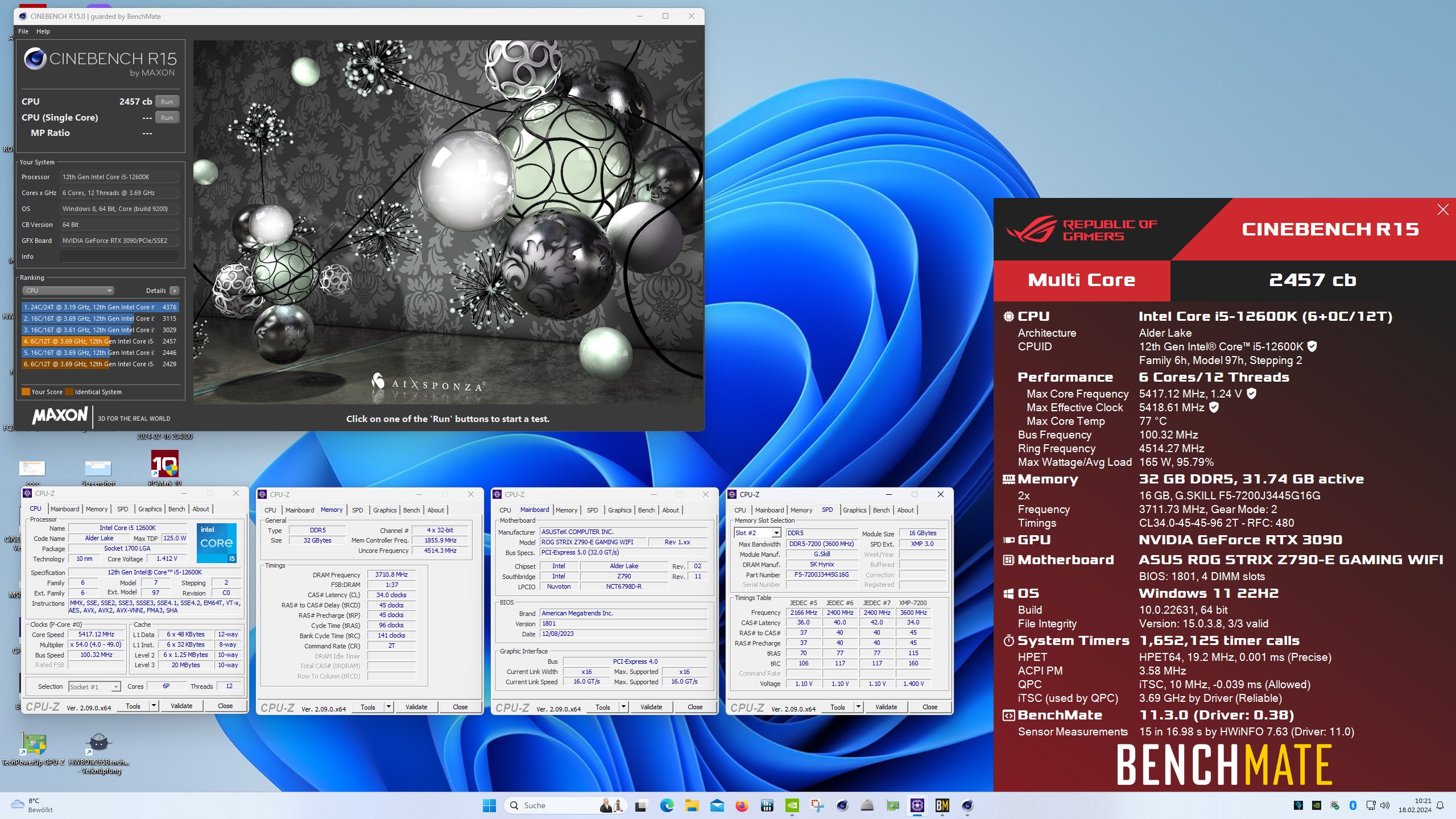Image resolution: width=1456 pixels, height=819 pixels.
Task: Open File Explorer from the taskbar
Action: point(692,805)
